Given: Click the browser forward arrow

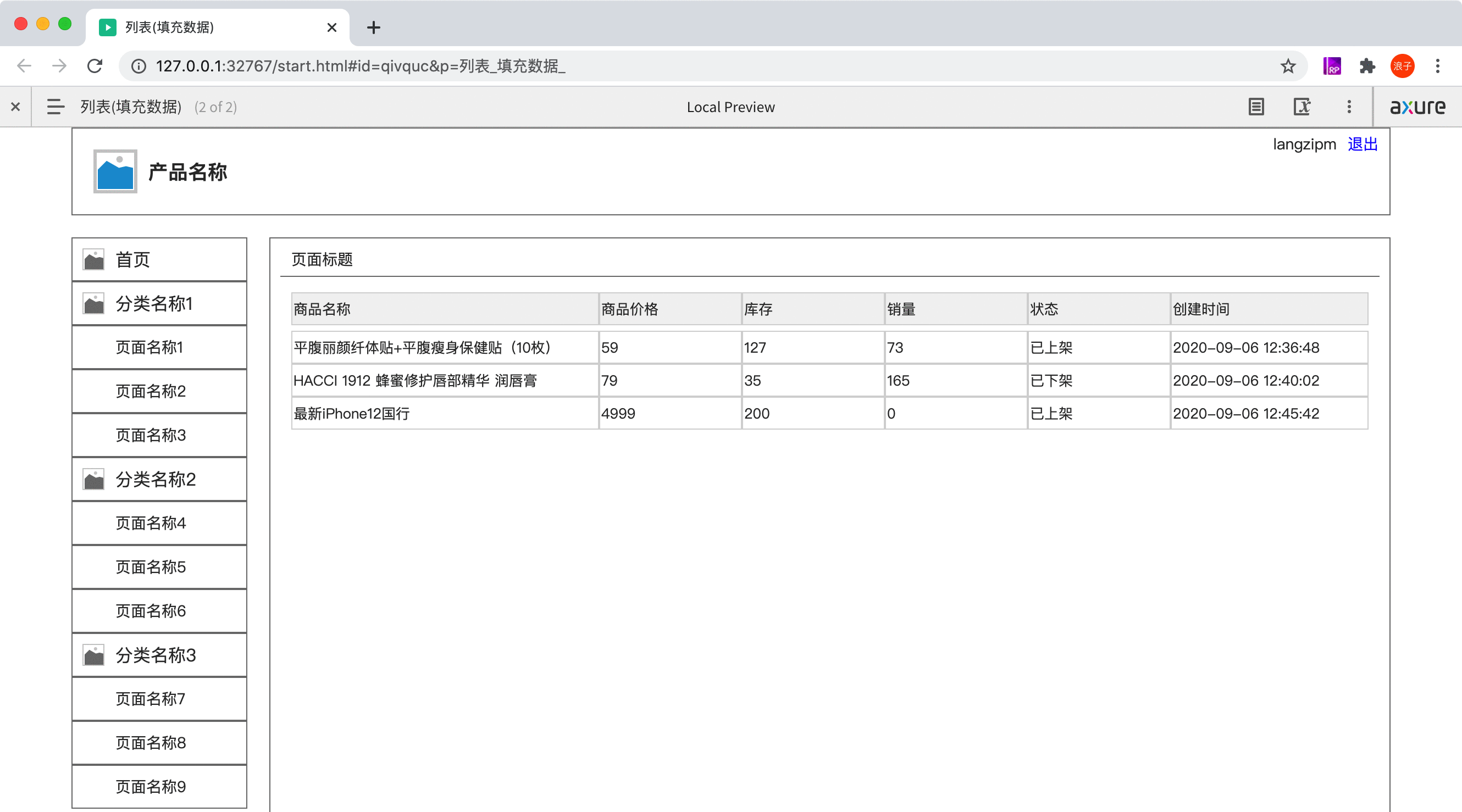Looking at the screenshot, I should click(59, 66).
